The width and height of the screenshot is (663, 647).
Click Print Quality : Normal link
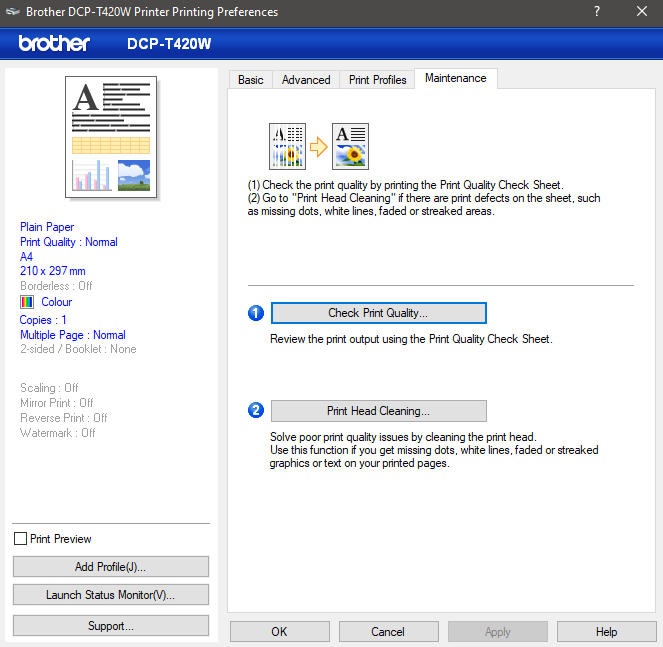[69, 242]
